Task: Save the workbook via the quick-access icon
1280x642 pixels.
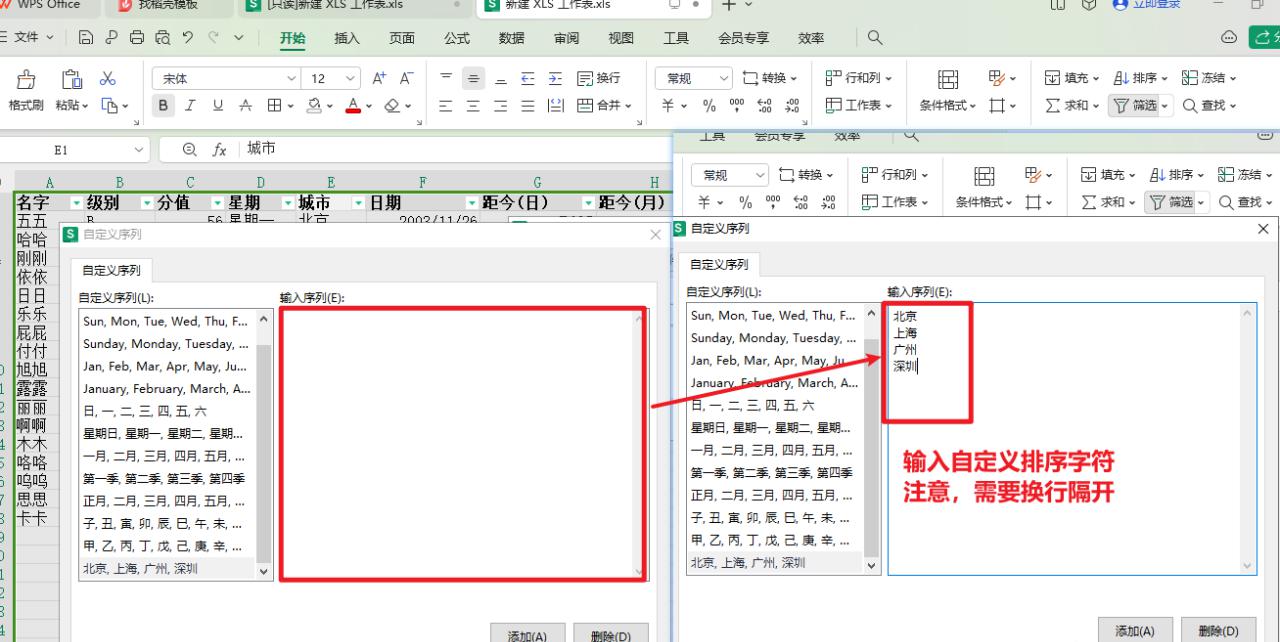Action: click(x=86, y=38)
